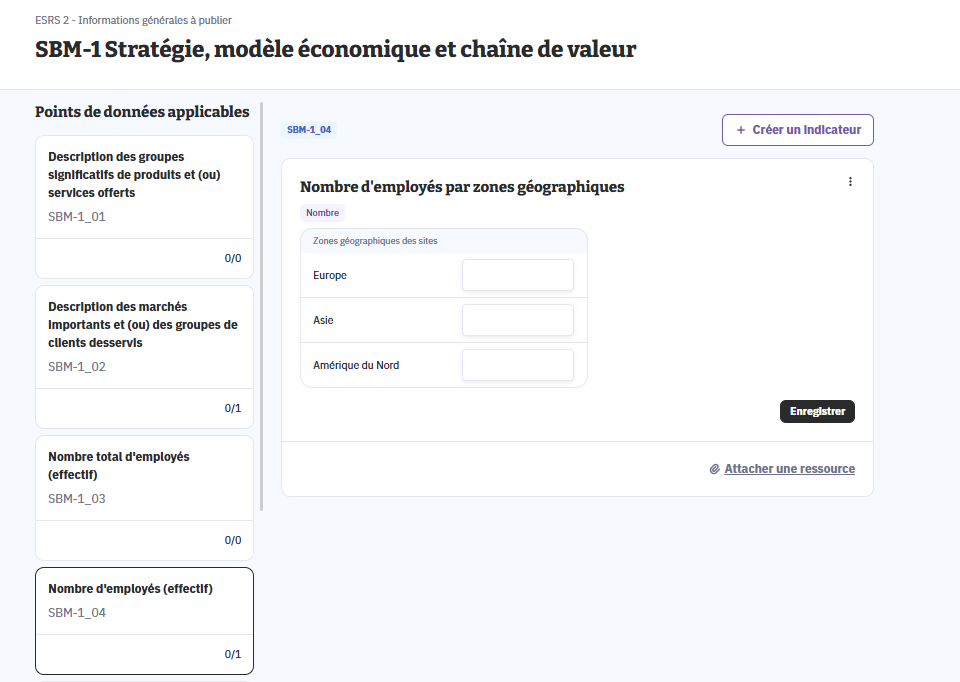Click the Zones géographiques des sites header
This screenshot has height=682, width=960.
click(375, 241)
